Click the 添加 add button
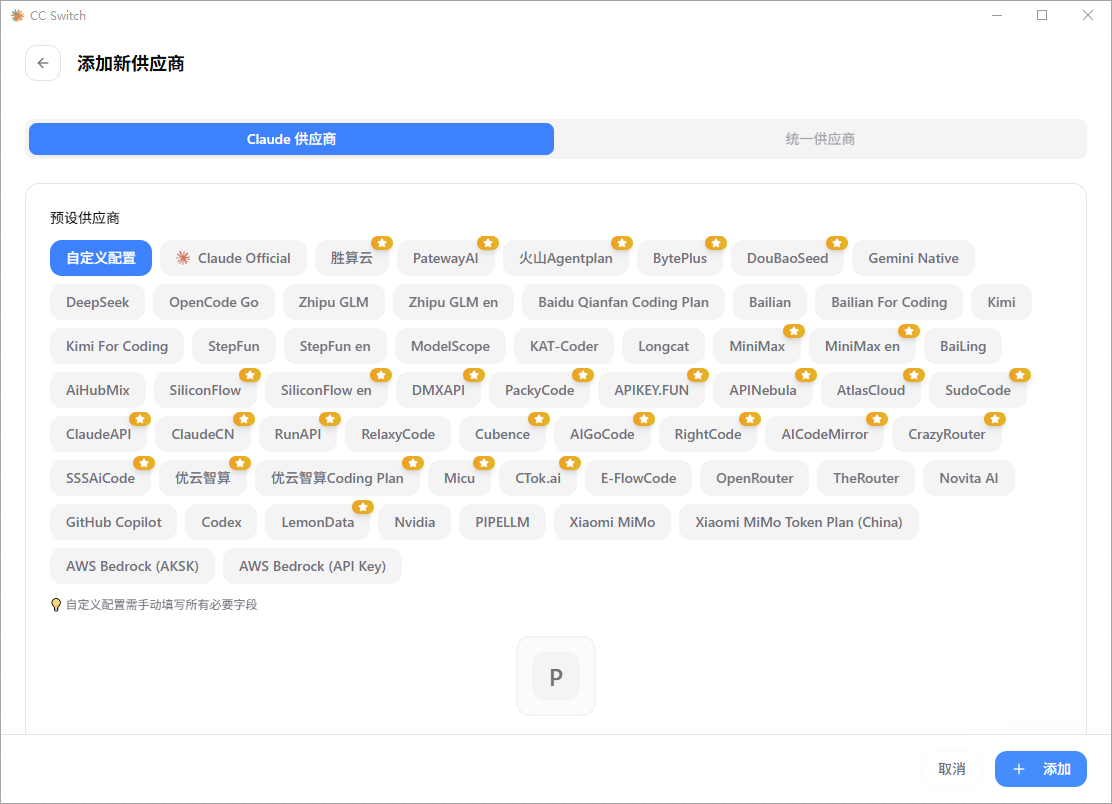This screenshot has width=1112, height=804. point(1040,769)
